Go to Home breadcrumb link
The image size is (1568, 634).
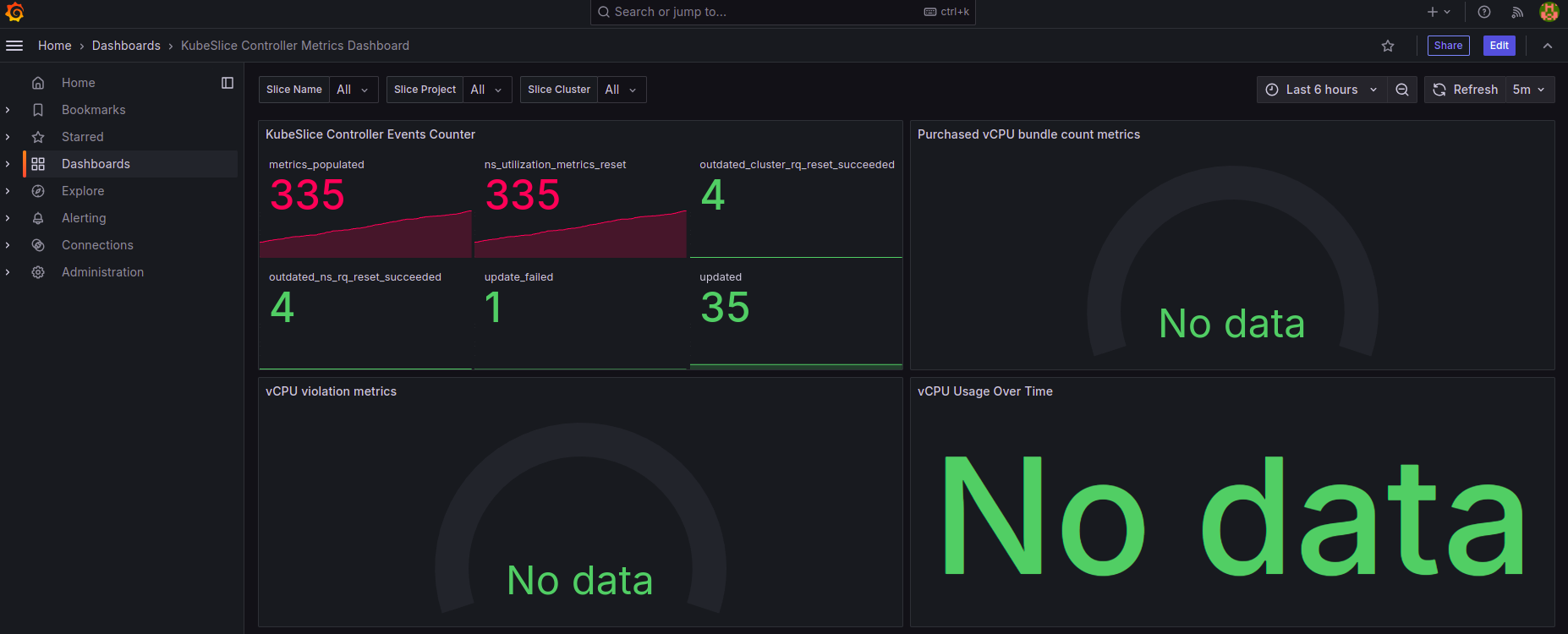[x=55, y=46]
